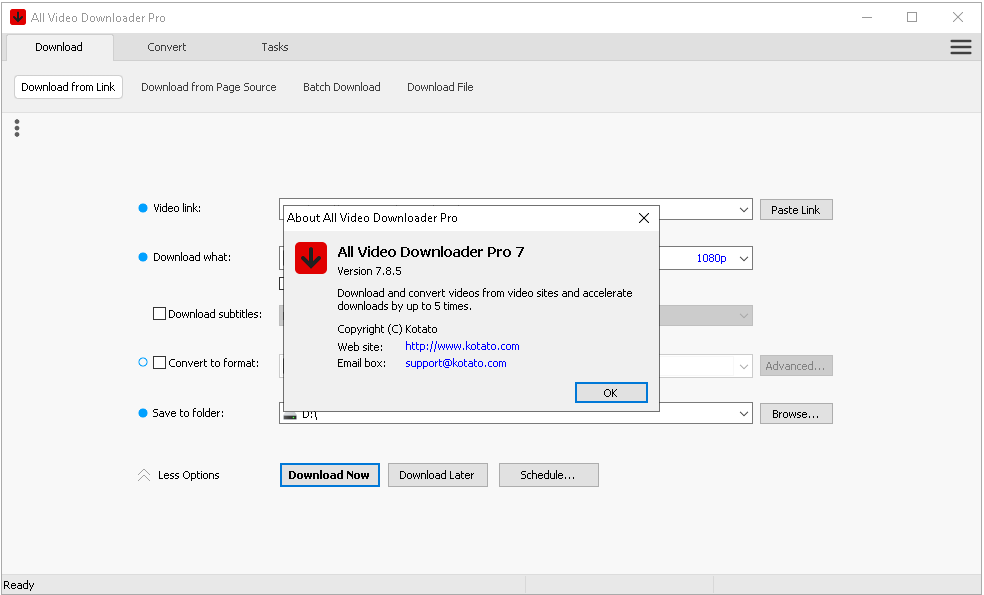Open the Download File section

coord(440,87)
